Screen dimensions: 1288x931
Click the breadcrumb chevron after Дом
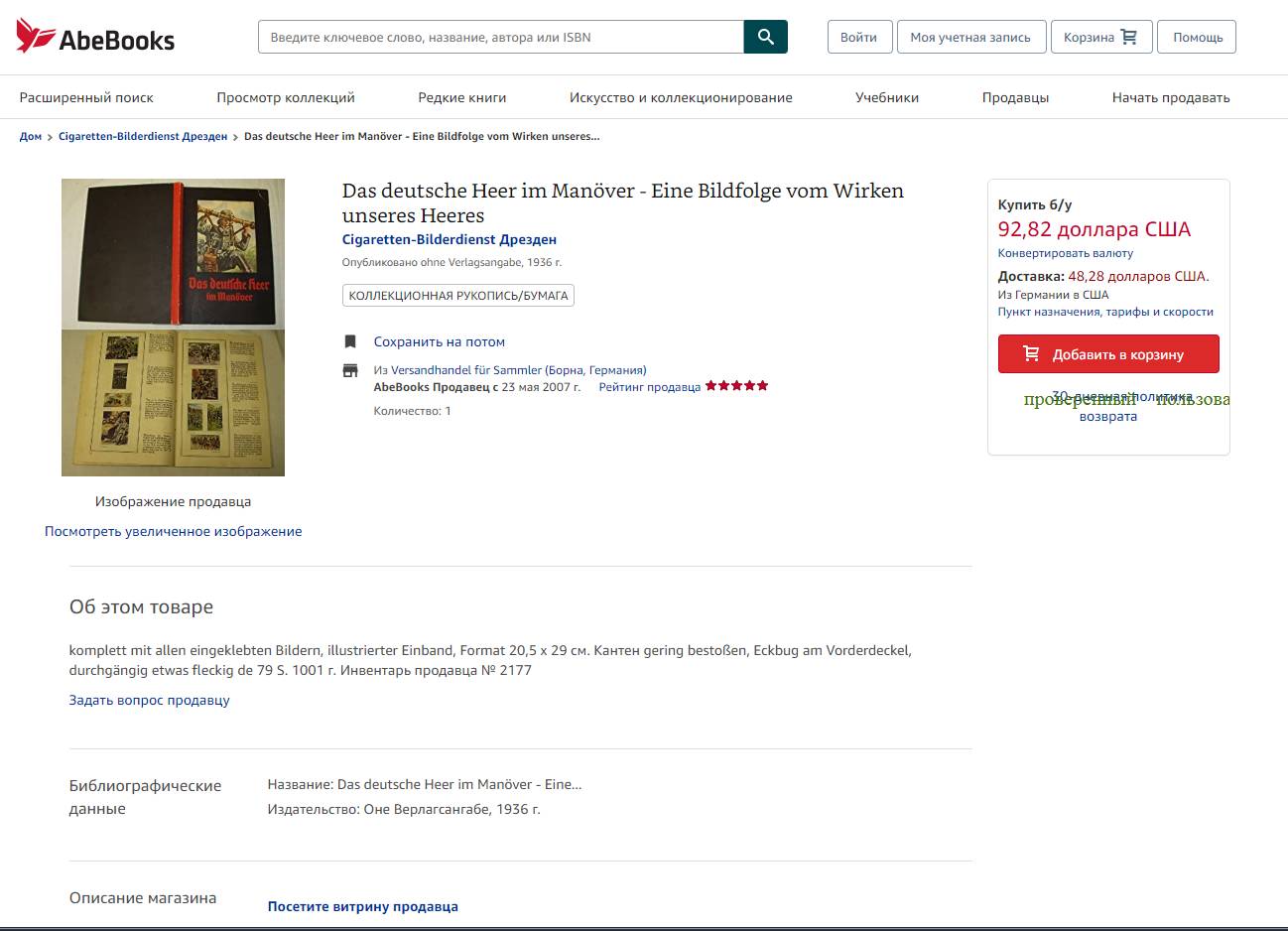50,137
